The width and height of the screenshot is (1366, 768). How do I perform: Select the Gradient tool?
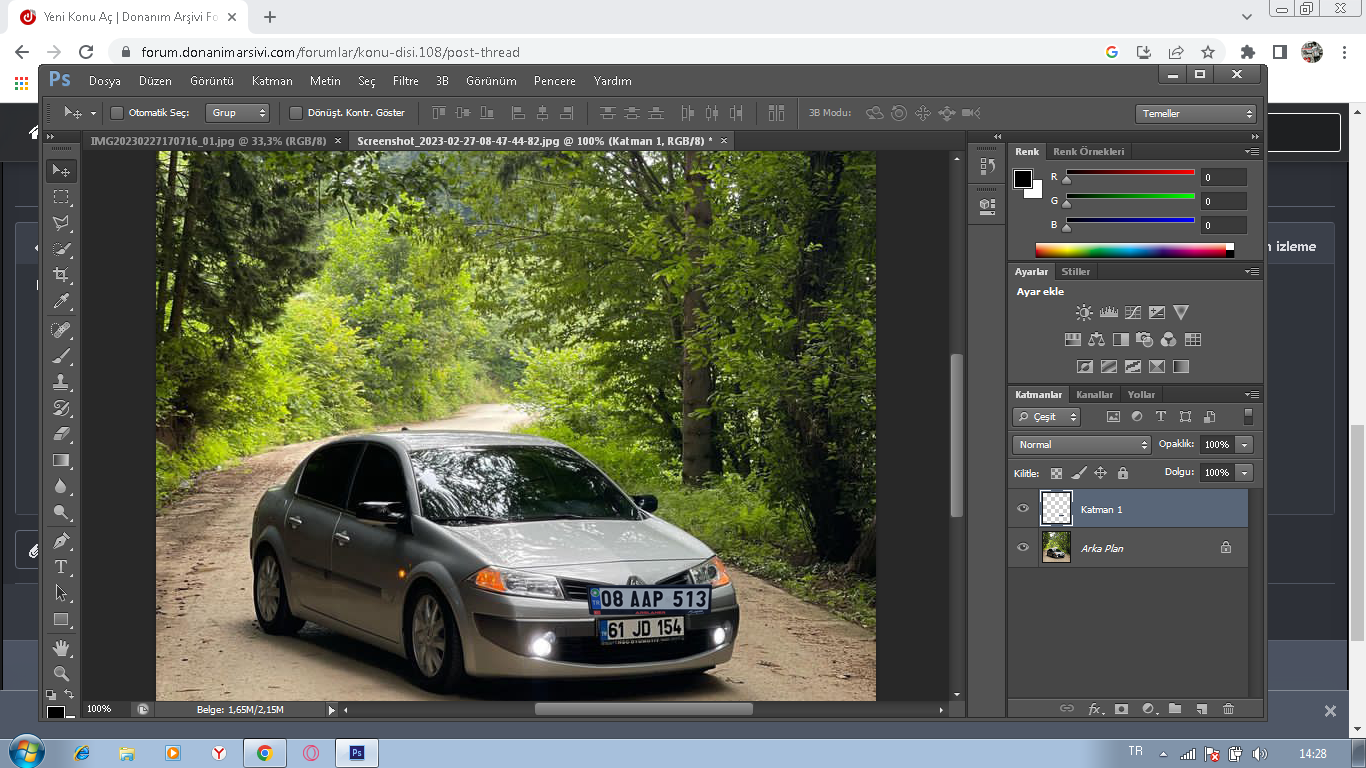61,460
